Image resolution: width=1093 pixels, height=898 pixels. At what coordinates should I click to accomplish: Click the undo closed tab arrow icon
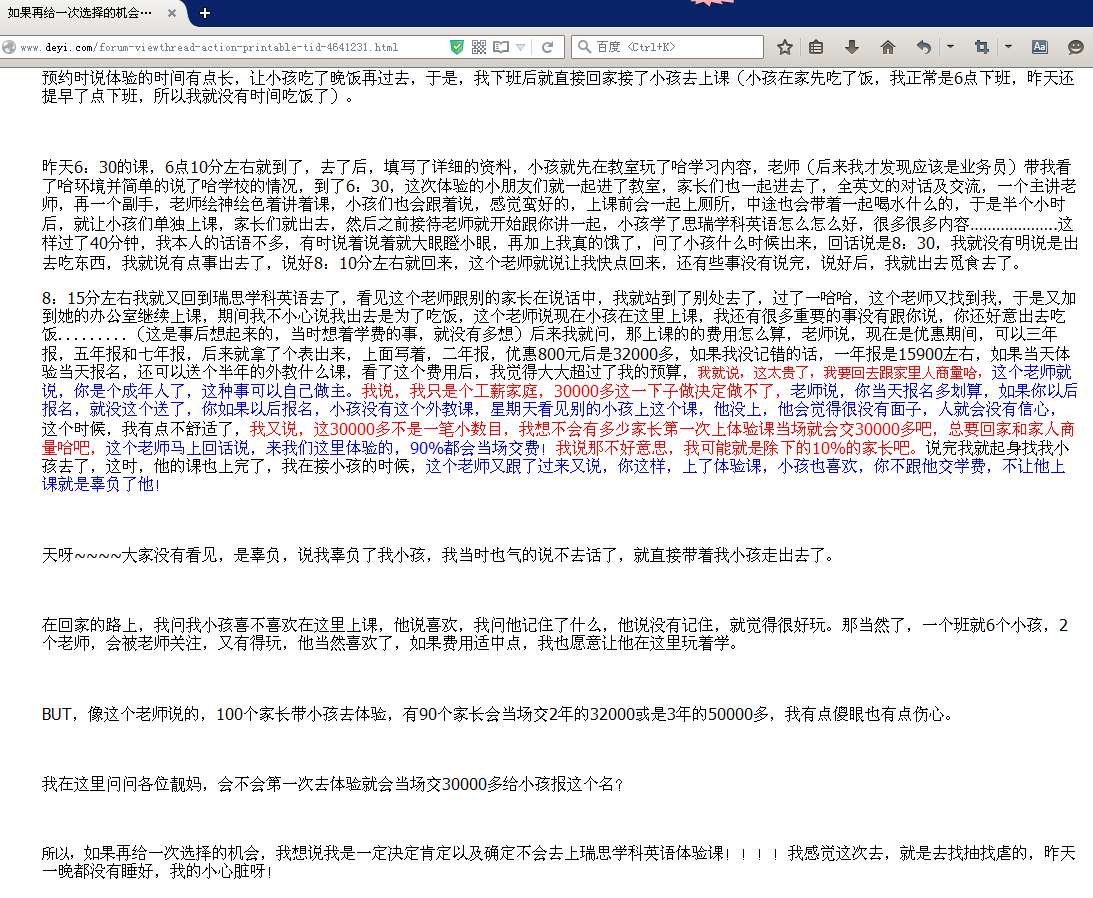click(924, 47)
